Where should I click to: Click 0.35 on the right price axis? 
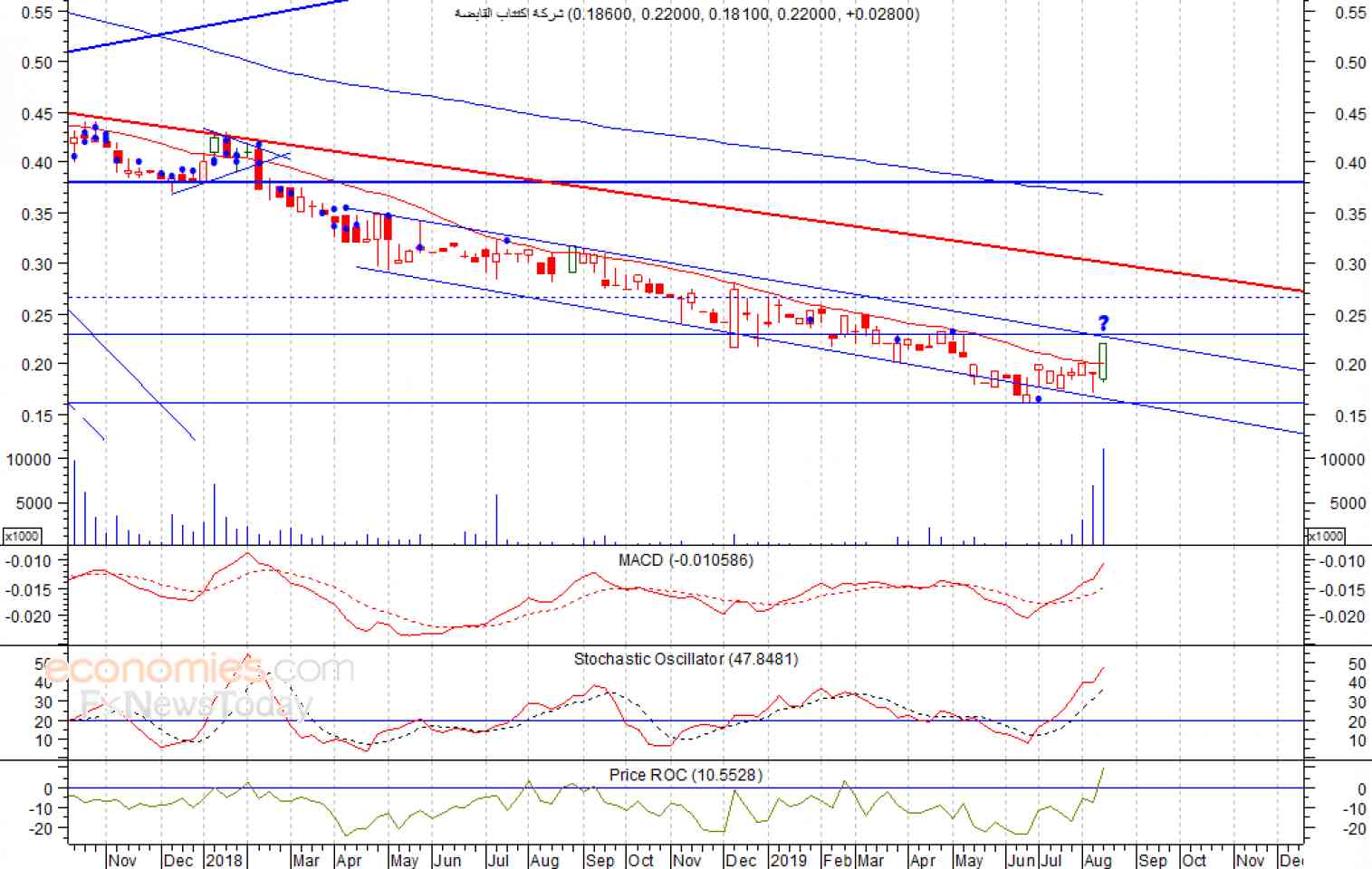(x=1350, y=215)
